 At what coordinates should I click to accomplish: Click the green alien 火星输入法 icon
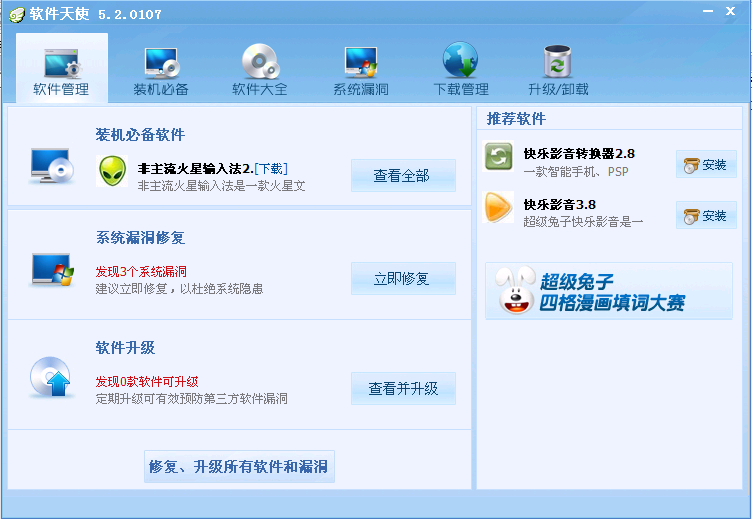click(112, 171)
